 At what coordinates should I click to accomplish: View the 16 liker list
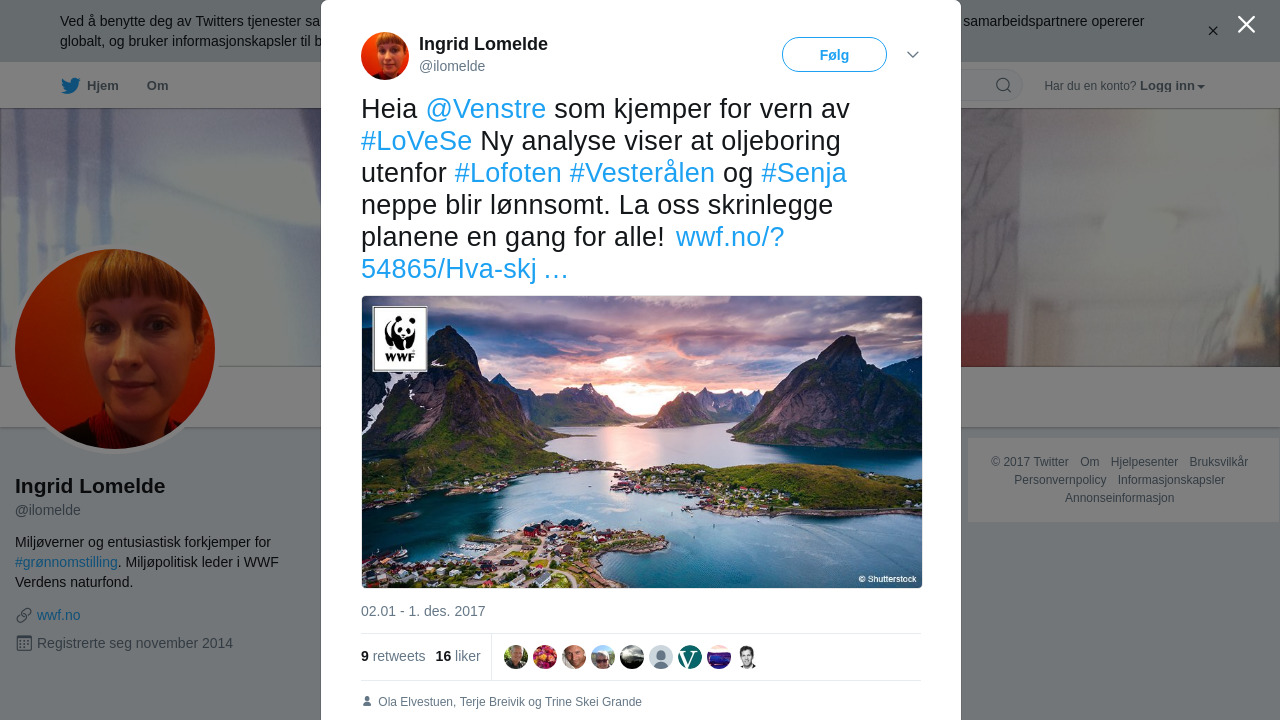pos(458,656)
